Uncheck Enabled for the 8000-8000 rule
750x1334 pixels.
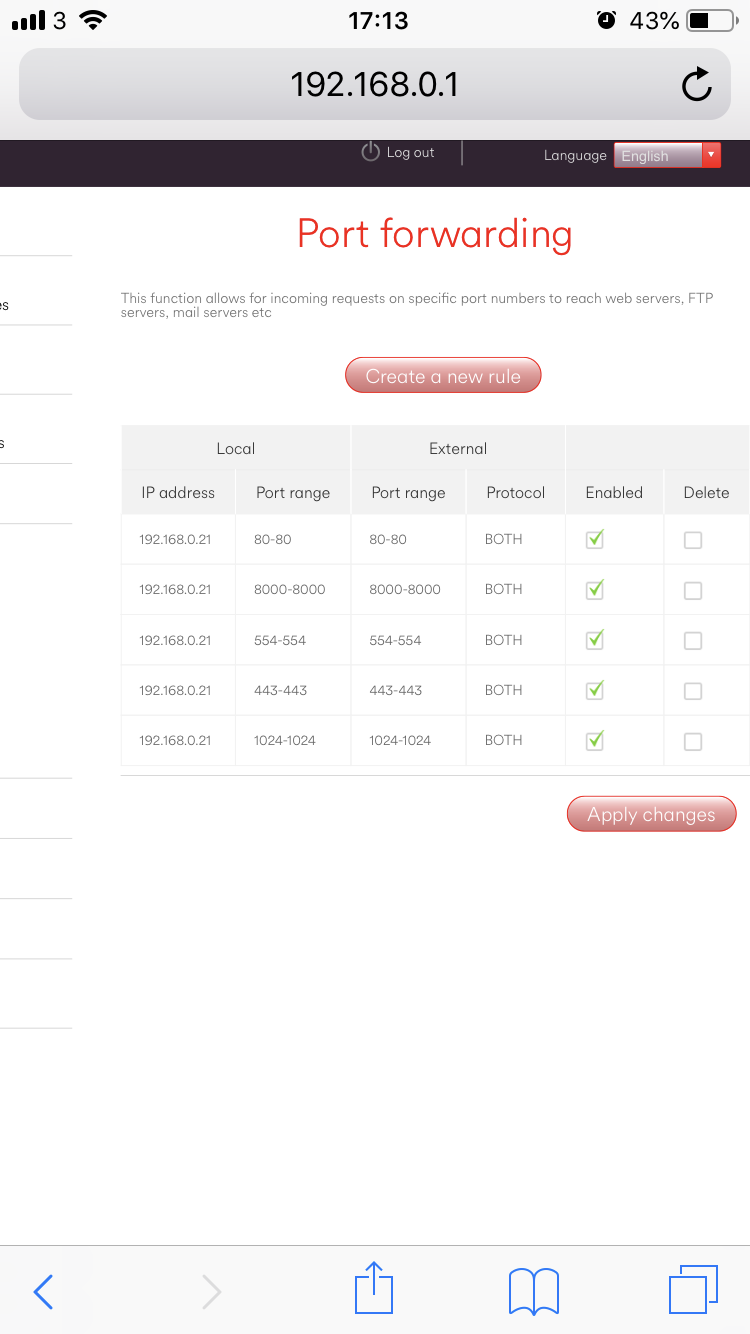pyautogui.click(x=595, y=590)
